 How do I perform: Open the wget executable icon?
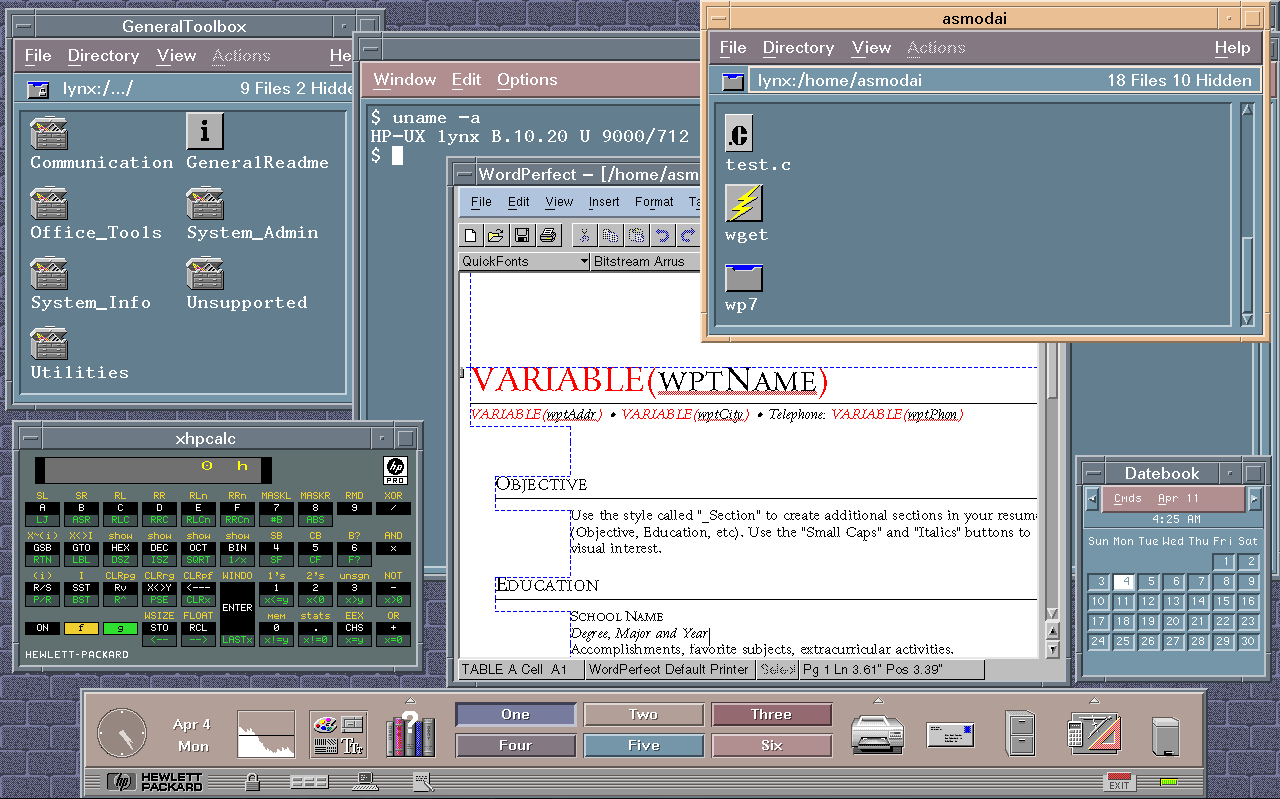click(x=744, y=204)
